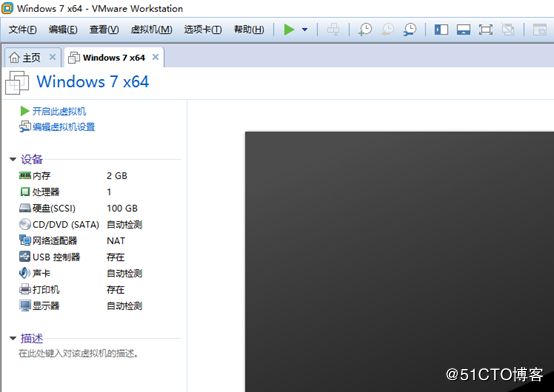
Task: Open the snapshot manager icon
Action: click(410, 30)
